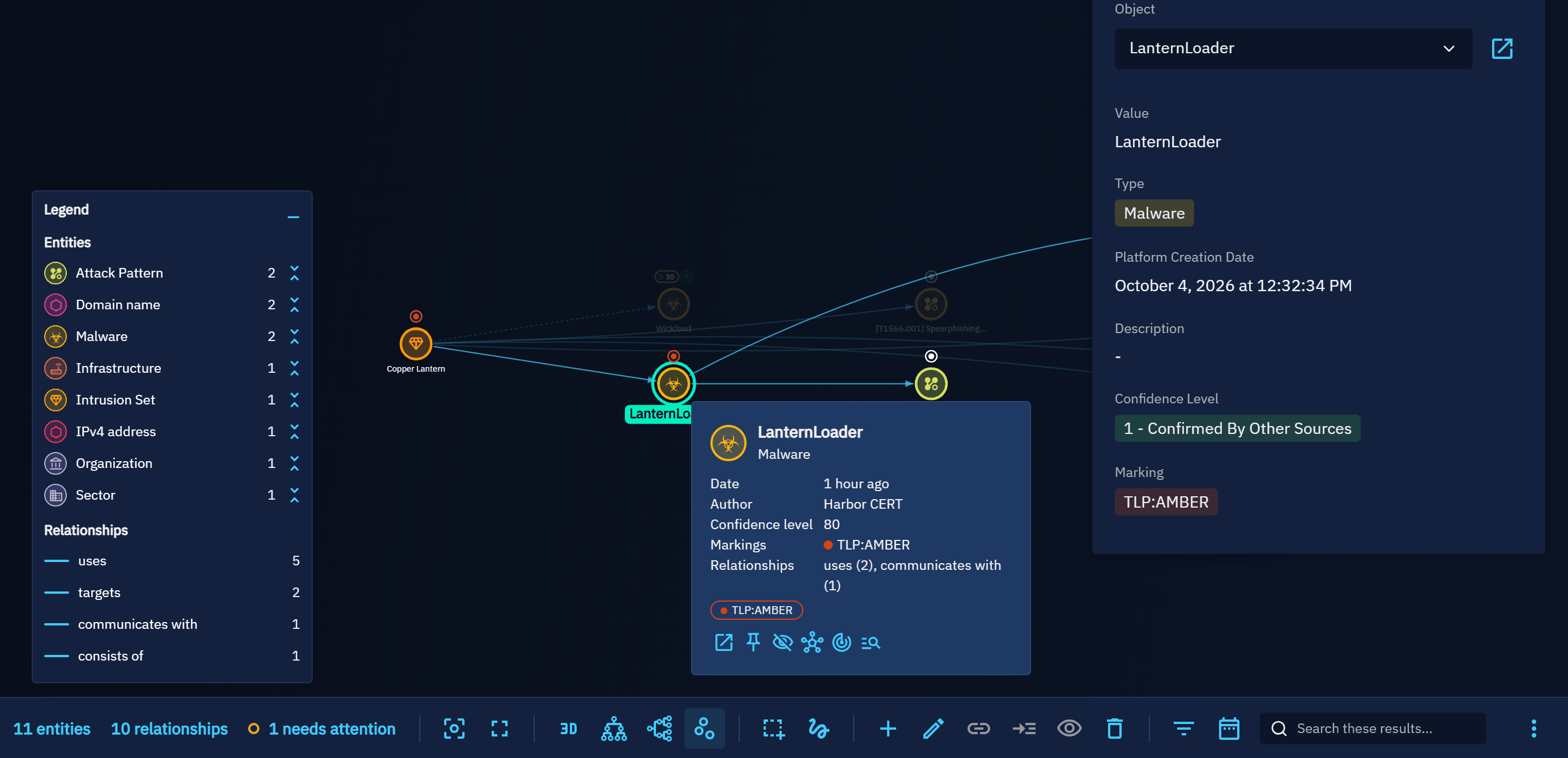The width and height of the screenshot is (1568, 758).
Task: Click 1 needs attention link
Action: (x=322, y=728)
